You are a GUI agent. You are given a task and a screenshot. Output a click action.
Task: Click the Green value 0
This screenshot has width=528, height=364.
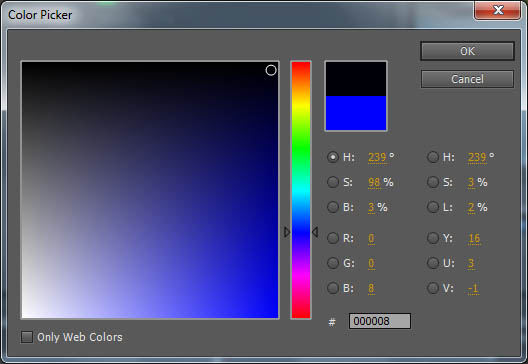371,263
